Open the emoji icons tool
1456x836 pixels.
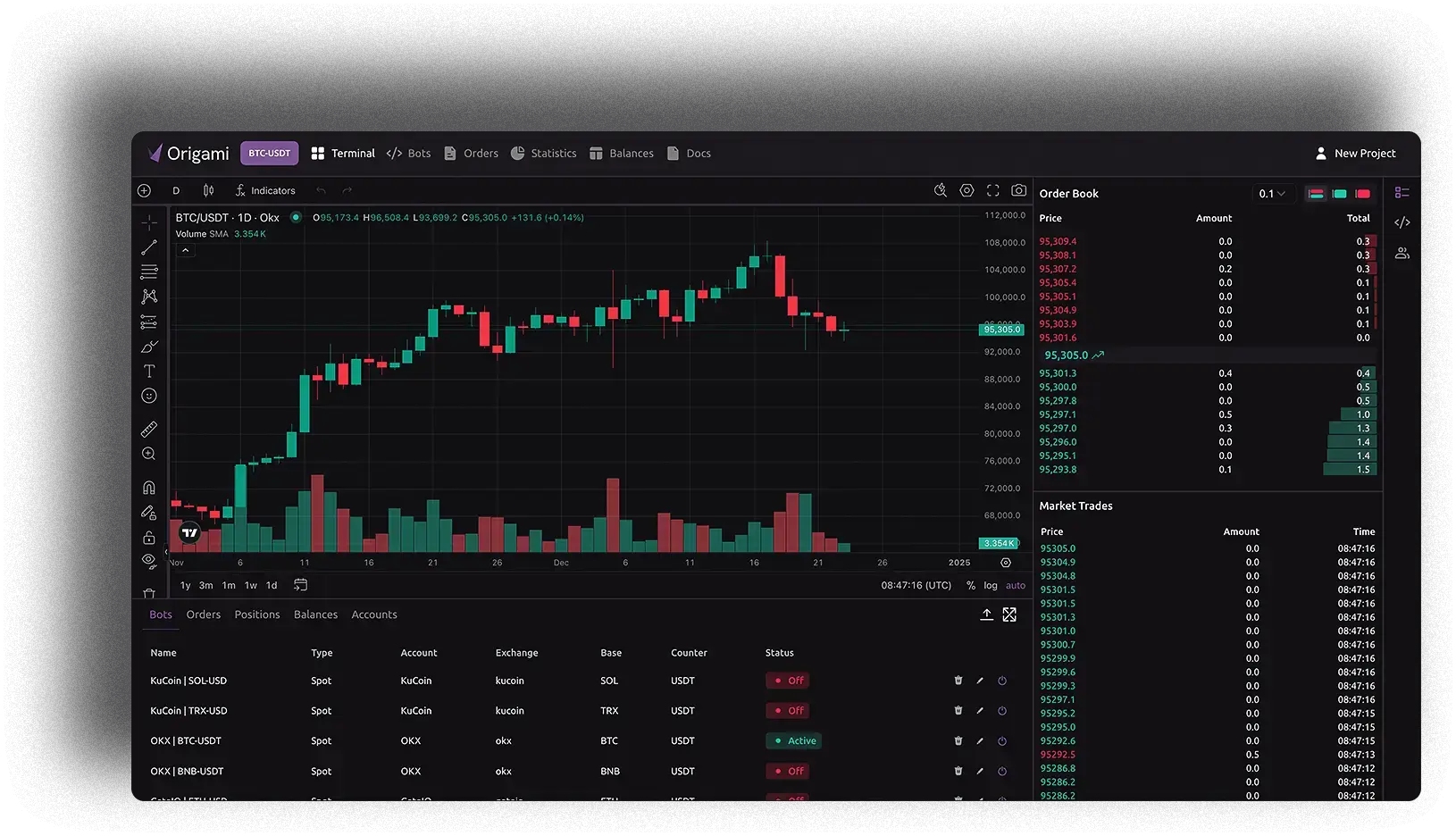click(x=149, y=396)
